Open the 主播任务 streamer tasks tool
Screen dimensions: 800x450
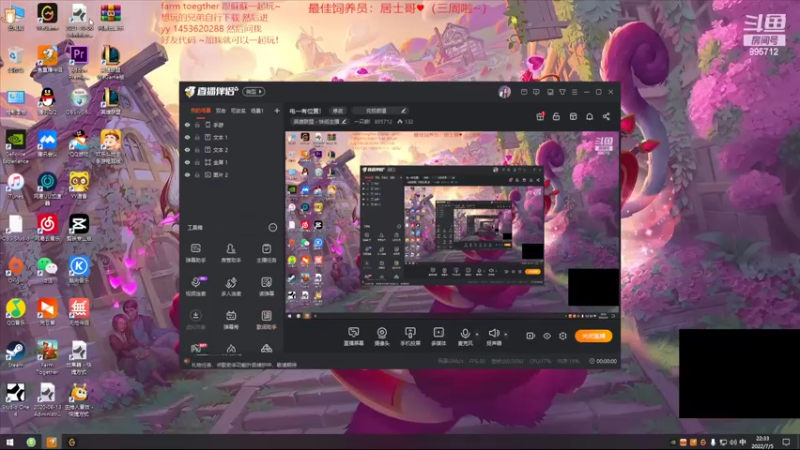[x=266, y=253]
